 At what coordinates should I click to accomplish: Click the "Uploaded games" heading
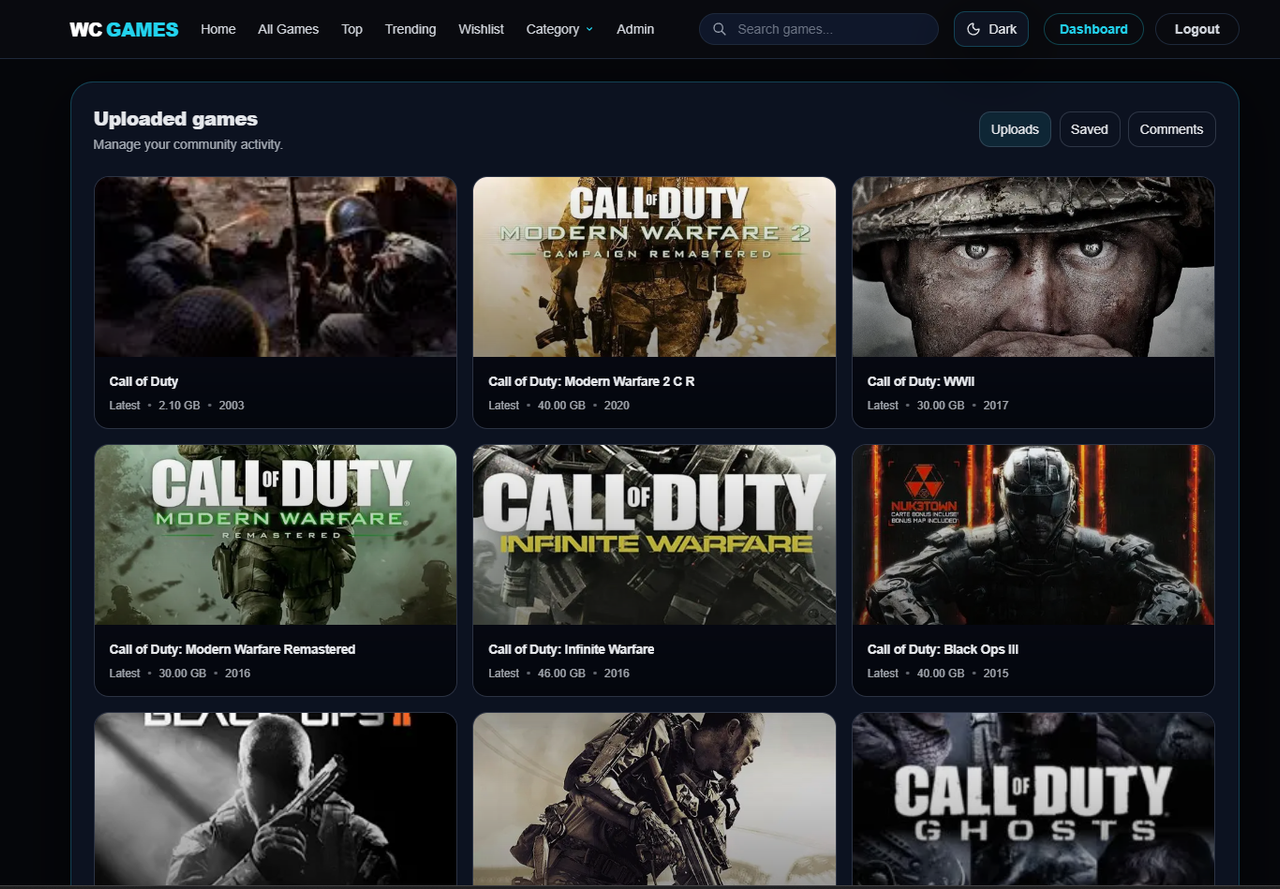click(176, 119)
